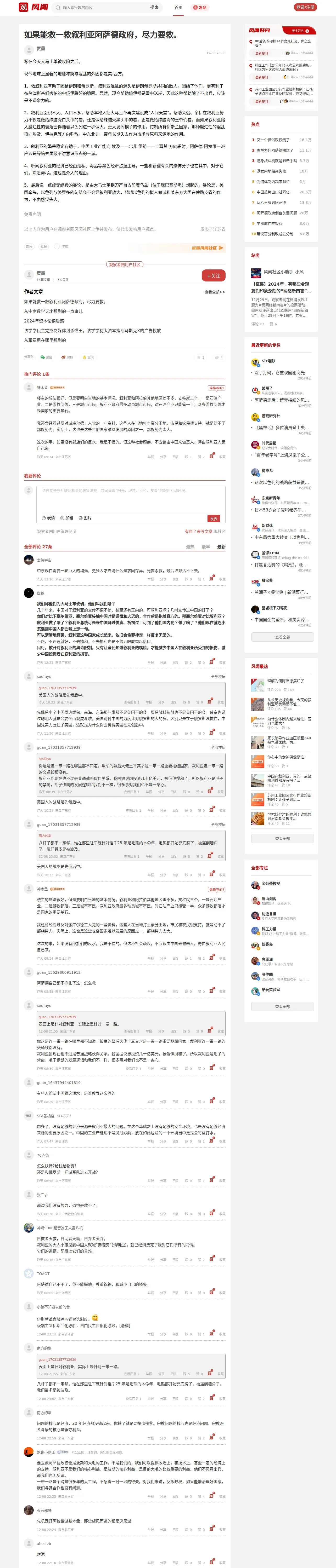Click Sir电影 column avatar
The image size is (336, 1568).
pyautogui.click(x=255, y=363)
